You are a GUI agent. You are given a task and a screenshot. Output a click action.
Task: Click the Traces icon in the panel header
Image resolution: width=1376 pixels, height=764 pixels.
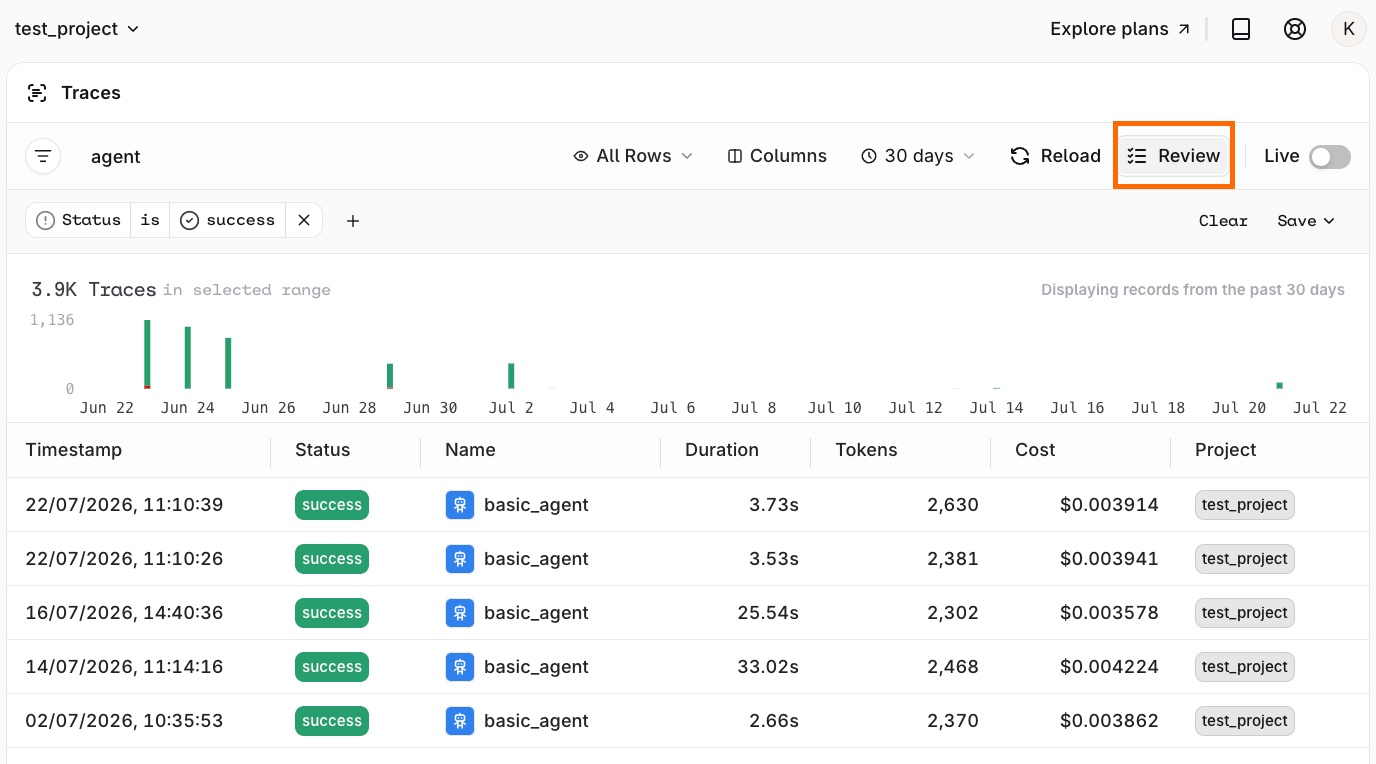(x=37, y=93)
